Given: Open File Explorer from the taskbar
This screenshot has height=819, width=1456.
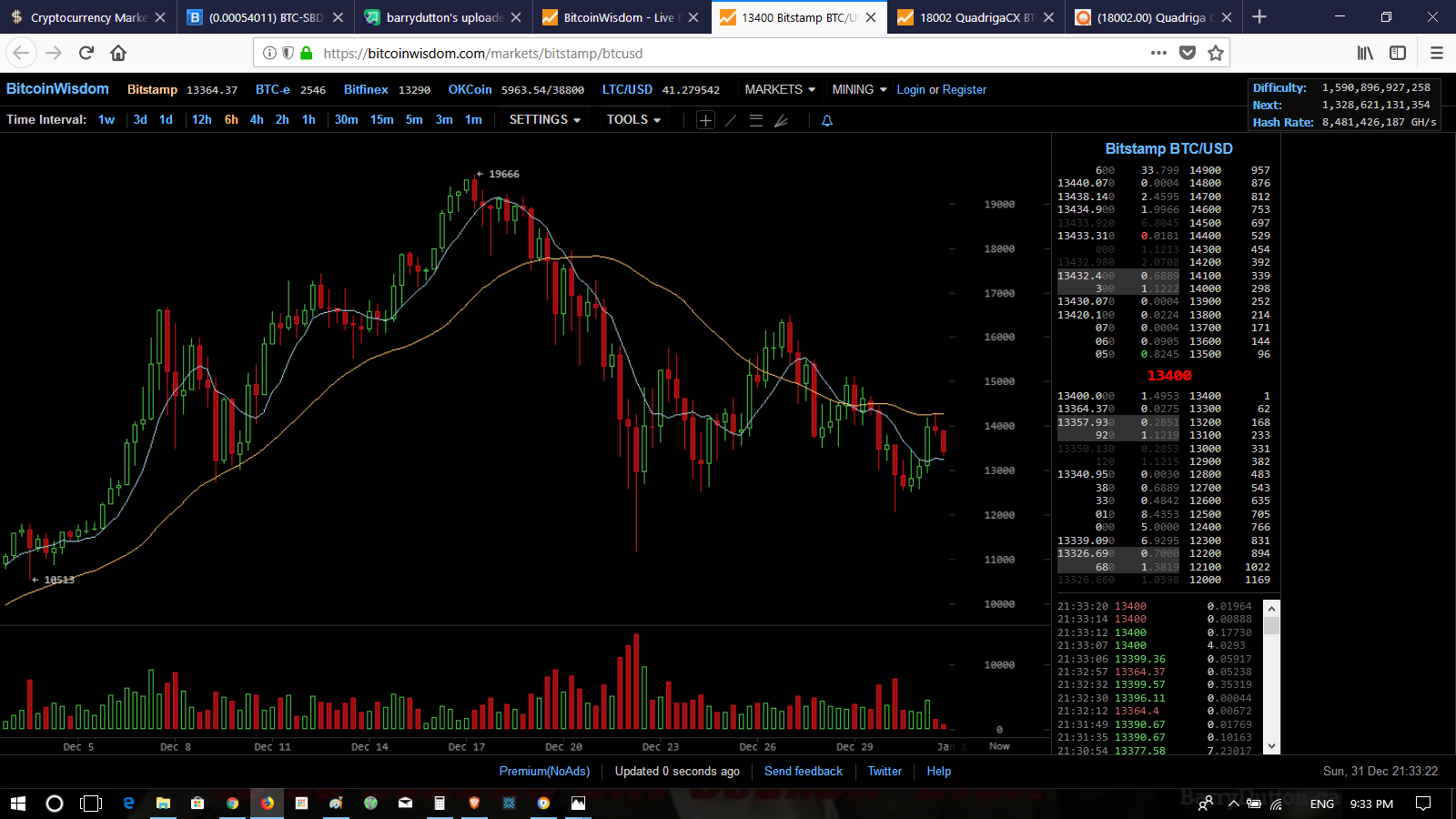Looking at the screenshot, I should point(163,804).
